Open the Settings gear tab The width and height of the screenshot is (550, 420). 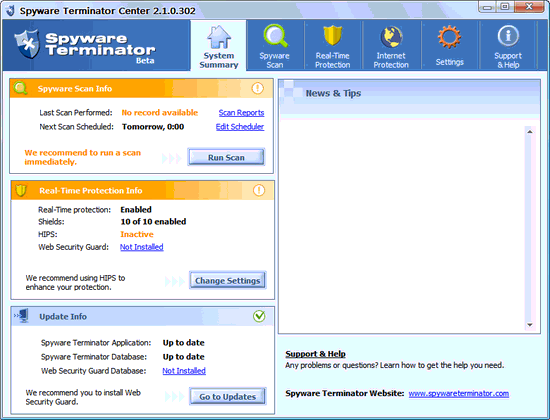pos(450,46)
